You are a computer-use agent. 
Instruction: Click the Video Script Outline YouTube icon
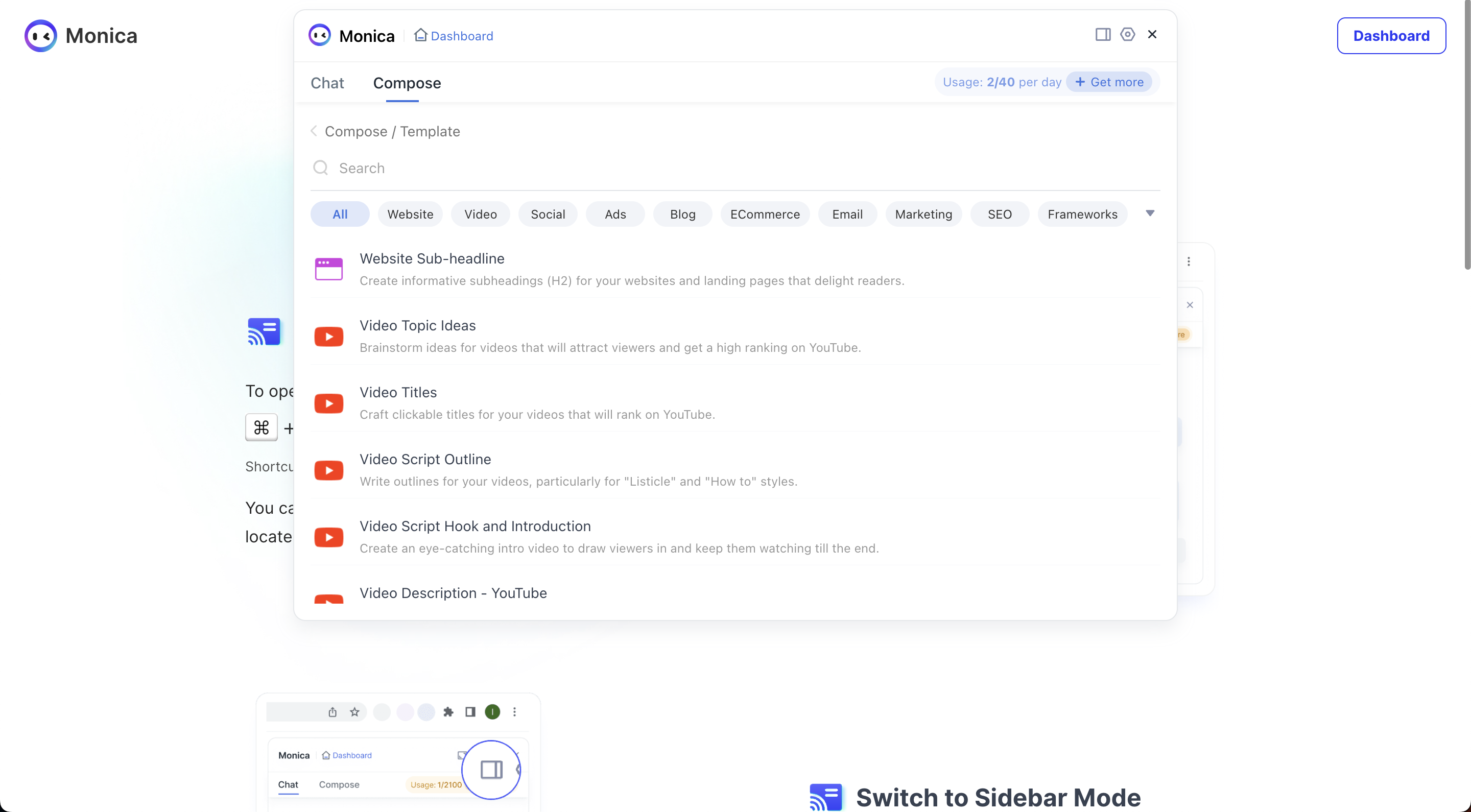pos(328,470)
